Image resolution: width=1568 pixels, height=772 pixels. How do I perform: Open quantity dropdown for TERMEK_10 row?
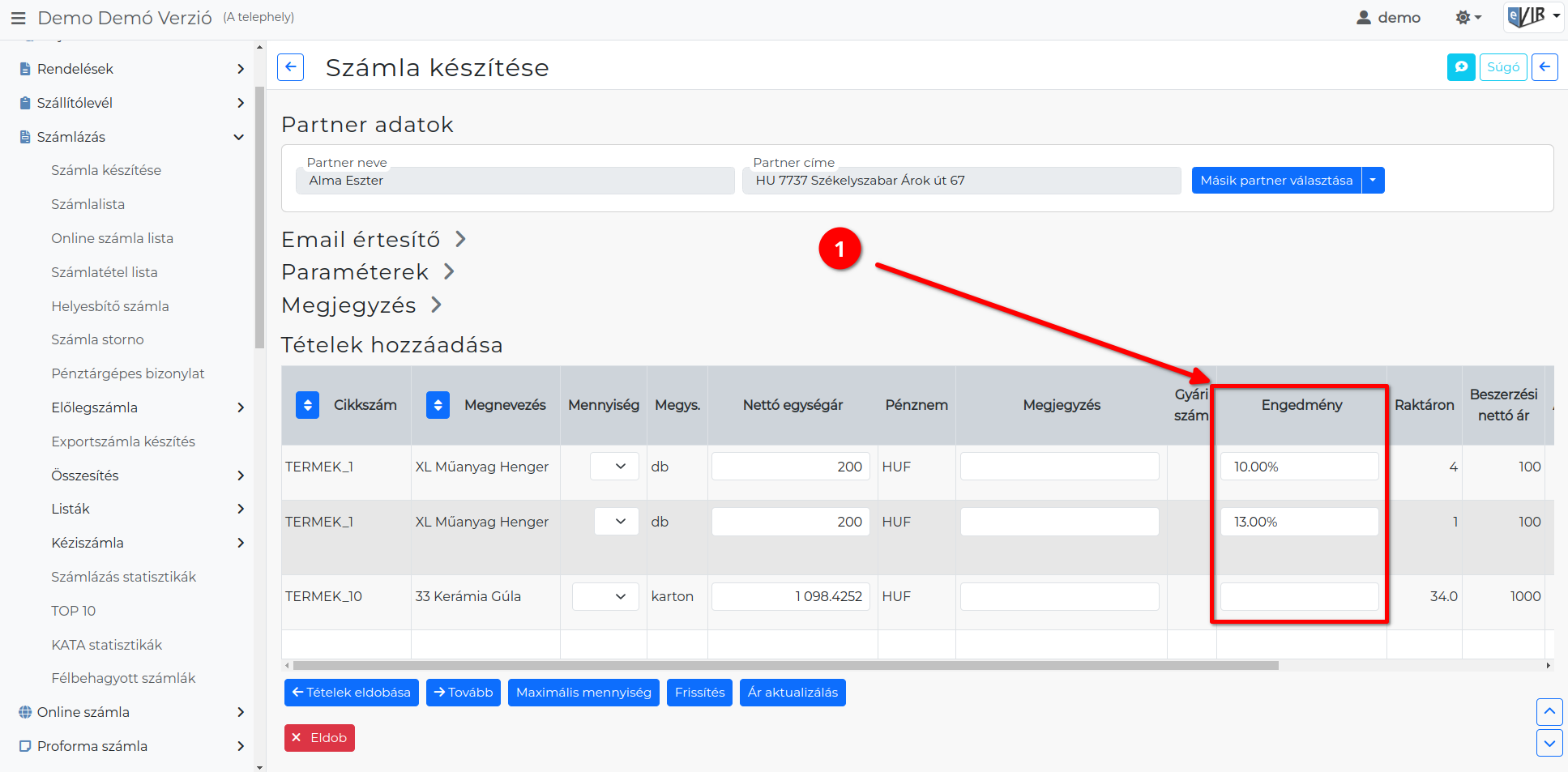[x=604, y=597]
